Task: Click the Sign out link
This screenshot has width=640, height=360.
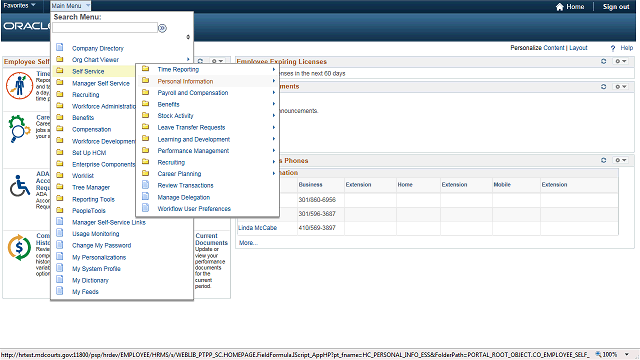Action: [x=616, y=7]
